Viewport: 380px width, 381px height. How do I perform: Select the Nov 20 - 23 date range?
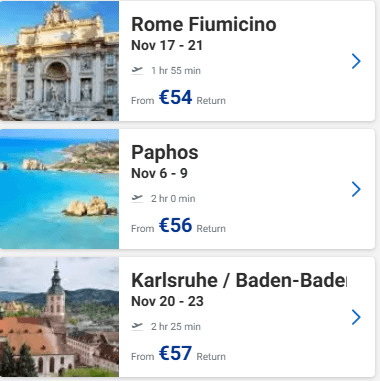(x=167, y=301)
